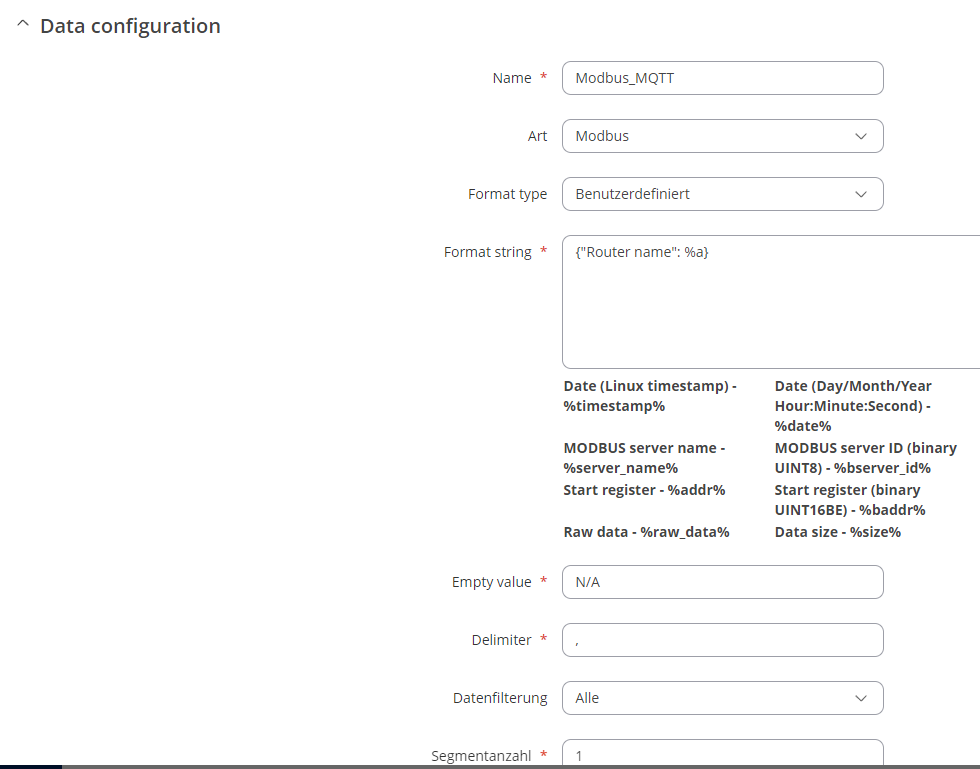This screenshot has height=769, width=980.
Task: Click the Data configuration section heading
Action: (x=130, y=26)
